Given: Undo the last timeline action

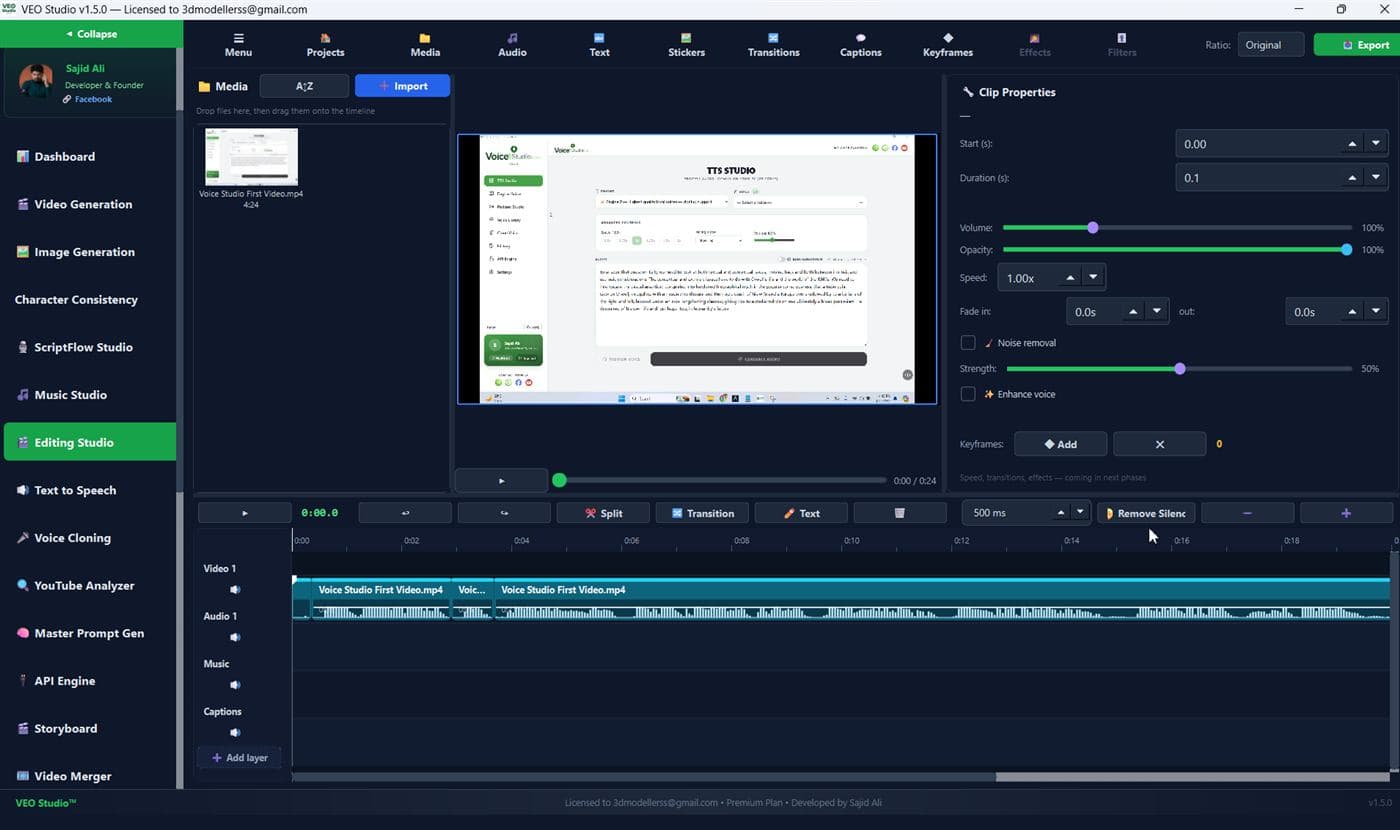Looking at the screenshot, I should click(x=405, y=513).
